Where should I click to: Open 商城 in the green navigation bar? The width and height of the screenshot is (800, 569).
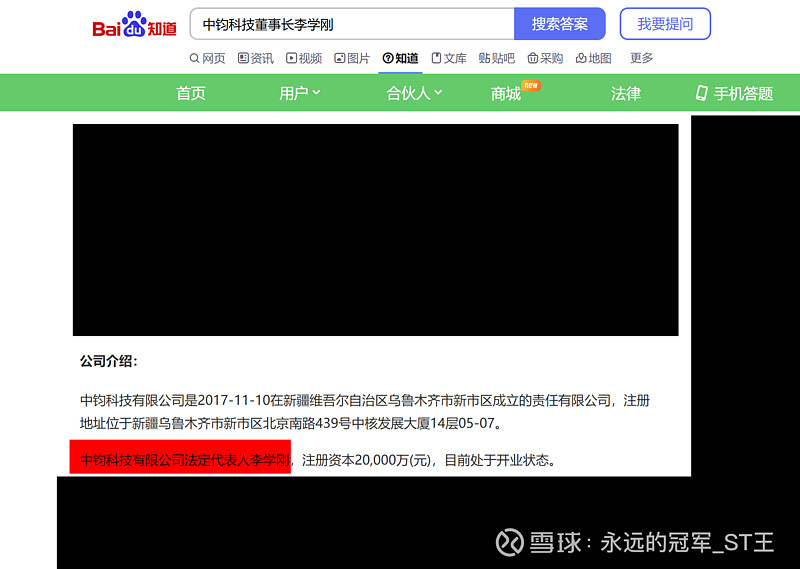[506, 93]
